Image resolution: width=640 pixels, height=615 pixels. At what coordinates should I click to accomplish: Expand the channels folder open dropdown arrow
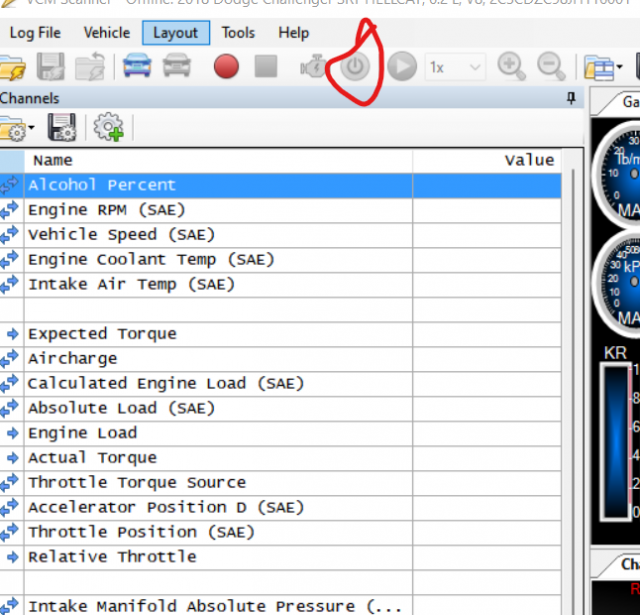31,128
